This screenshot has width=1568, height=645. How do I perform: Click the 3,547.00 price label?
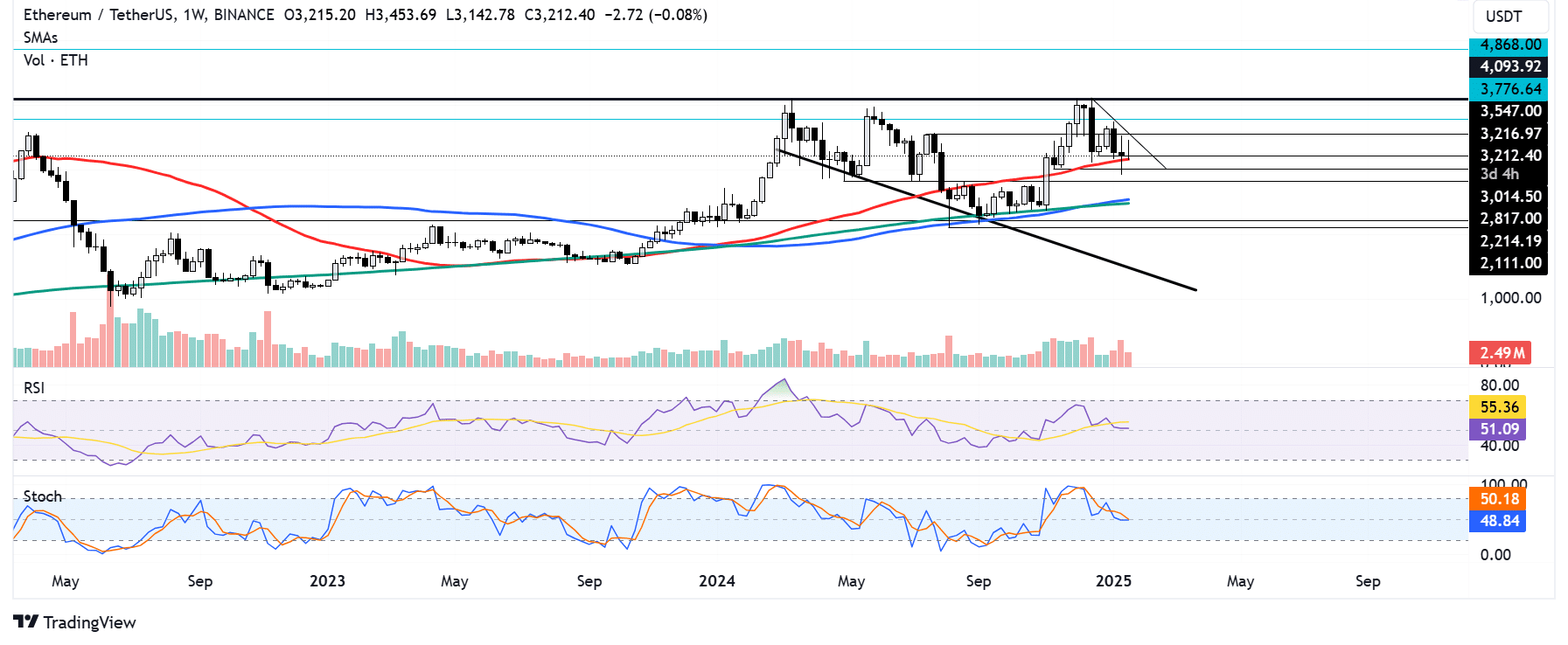1509,111
